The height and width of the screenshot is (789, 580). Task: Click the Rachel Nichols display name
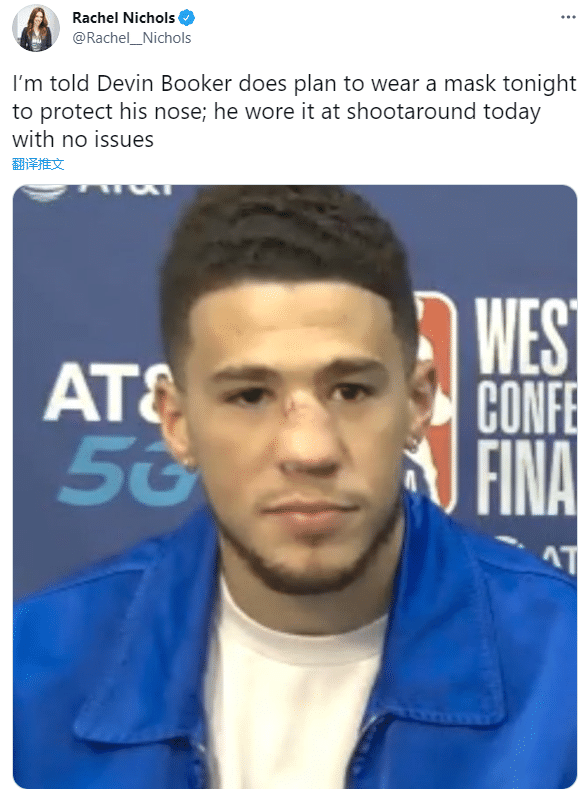[123, 18]
